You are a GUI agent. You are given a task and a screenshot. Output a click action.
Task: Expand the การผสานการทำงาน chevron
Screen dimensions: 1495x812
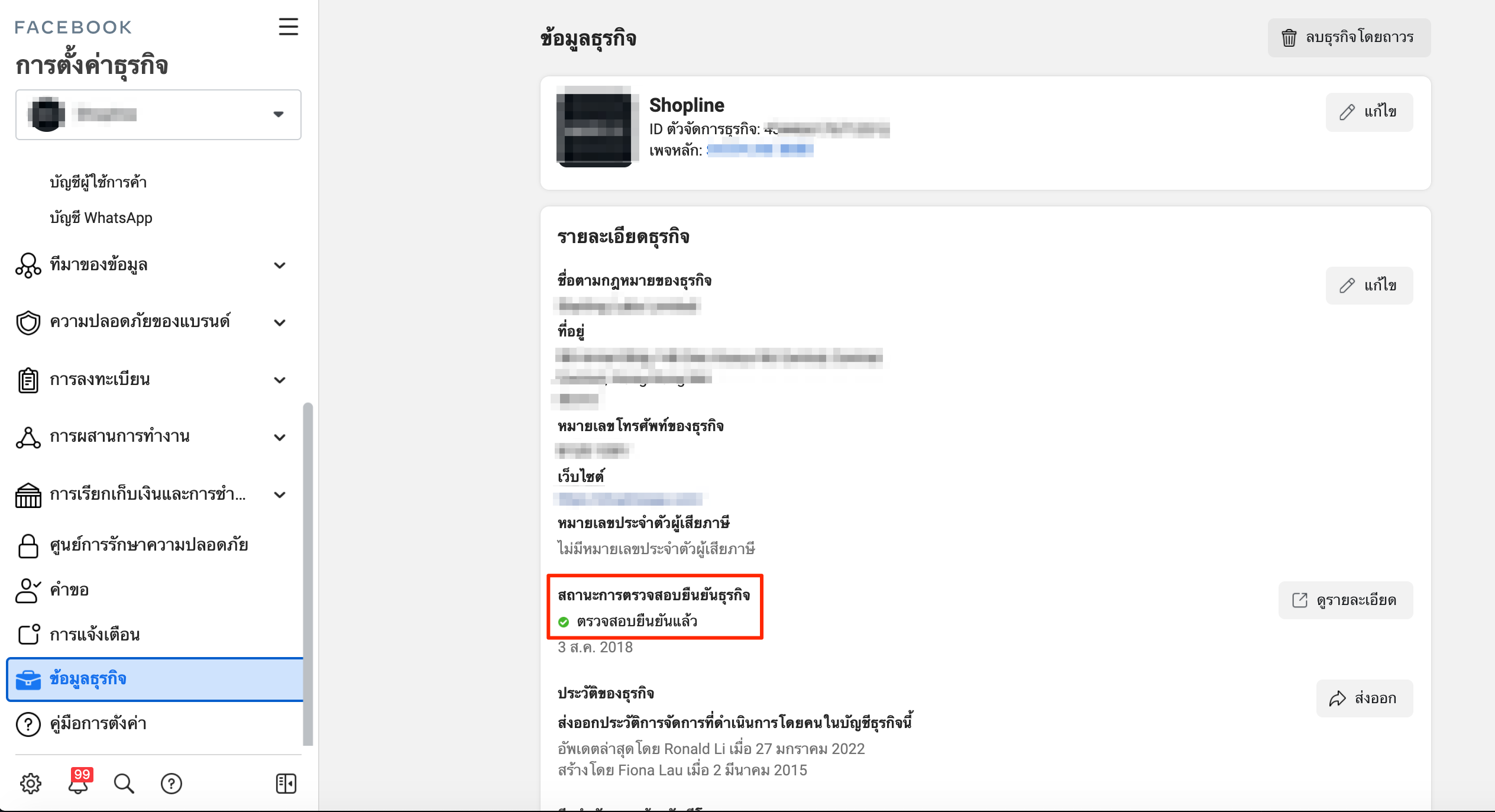(280, 437)
